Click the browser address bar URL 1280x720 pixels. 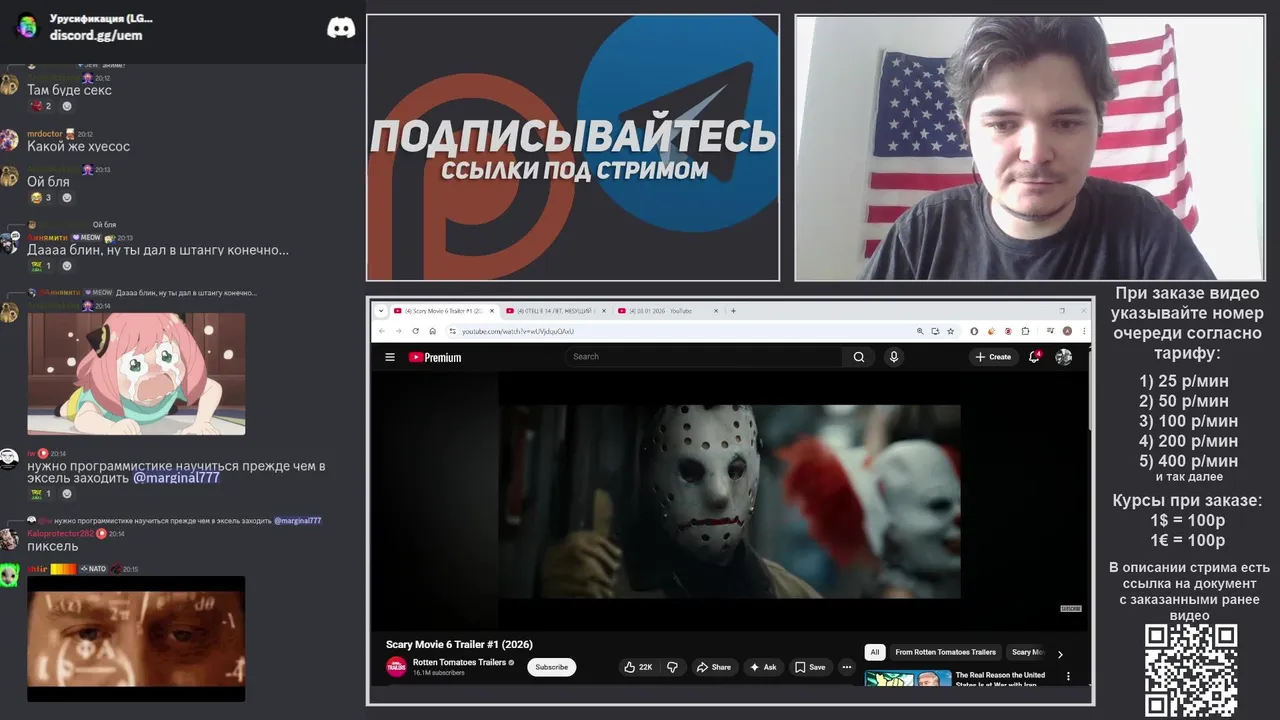(518, 331)
